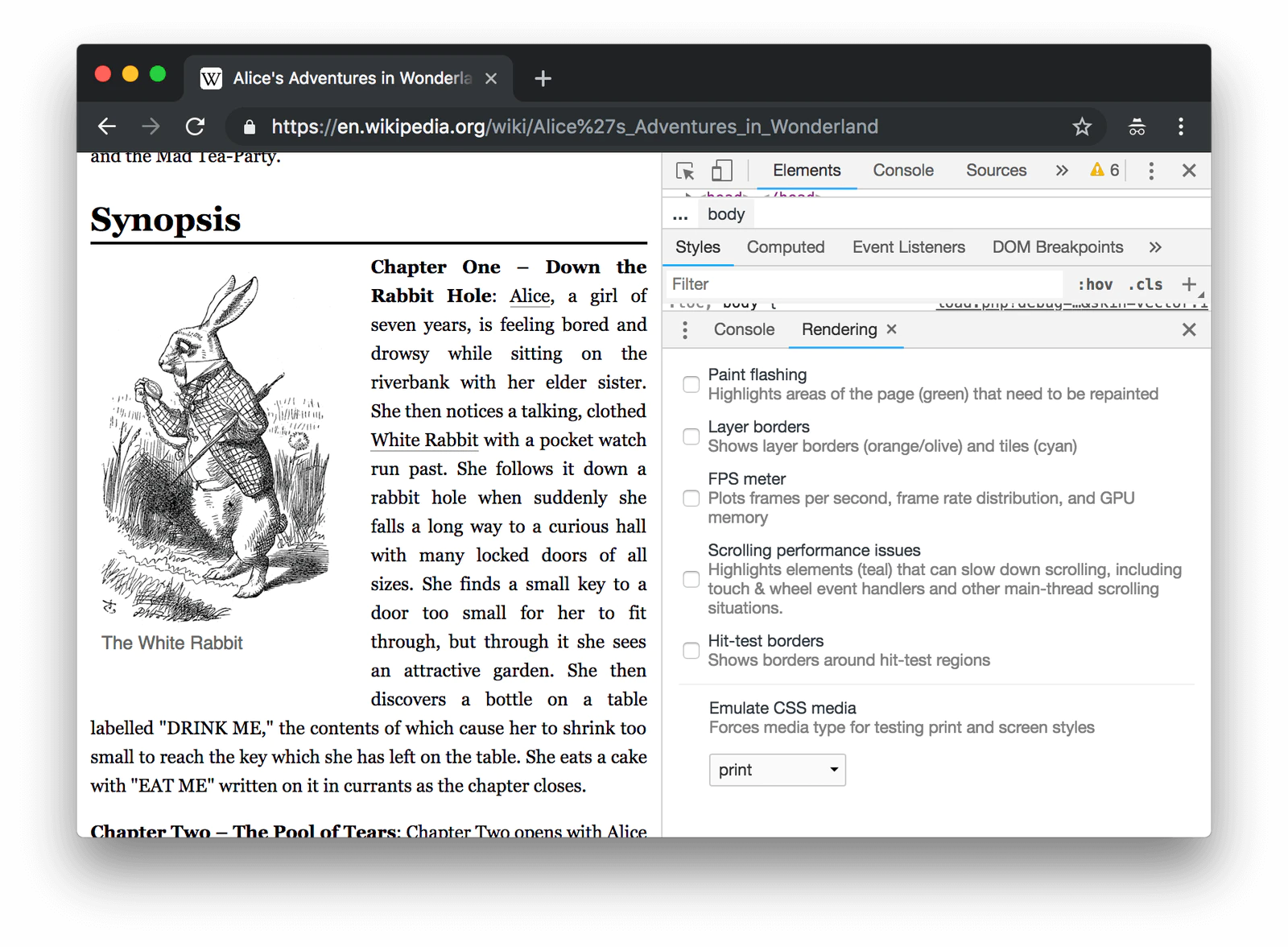Follow the Alice link
This screenshot has width=1288, height=947.
click(531, 296)
